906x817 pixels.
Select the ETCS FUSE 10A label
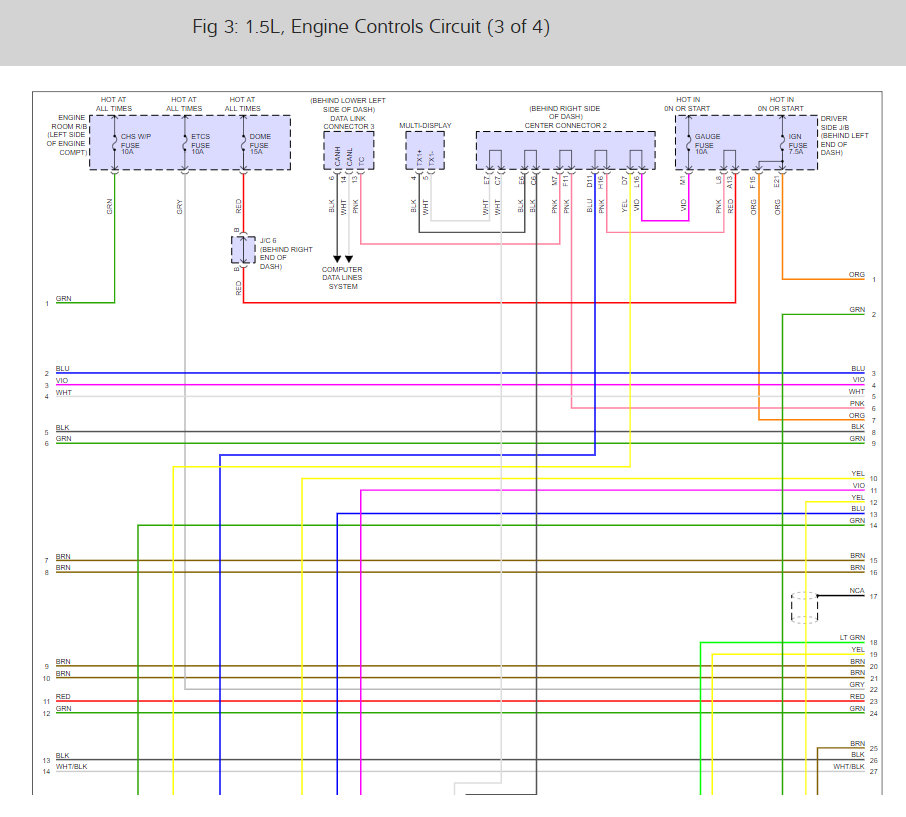tap(200, 144)
